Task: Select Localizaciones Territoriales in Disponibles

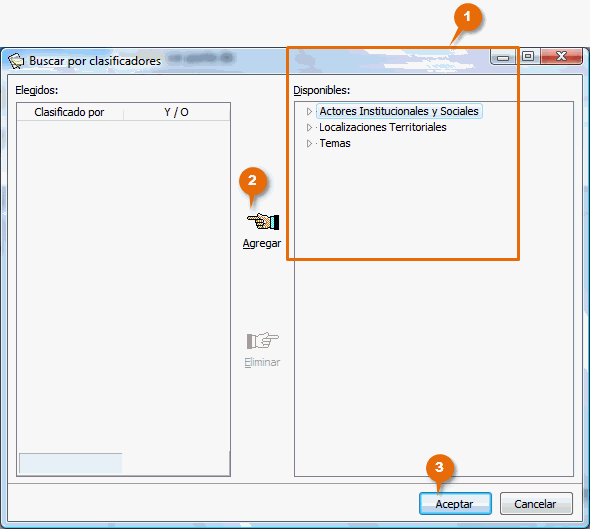Action: [x=383, y=127]
